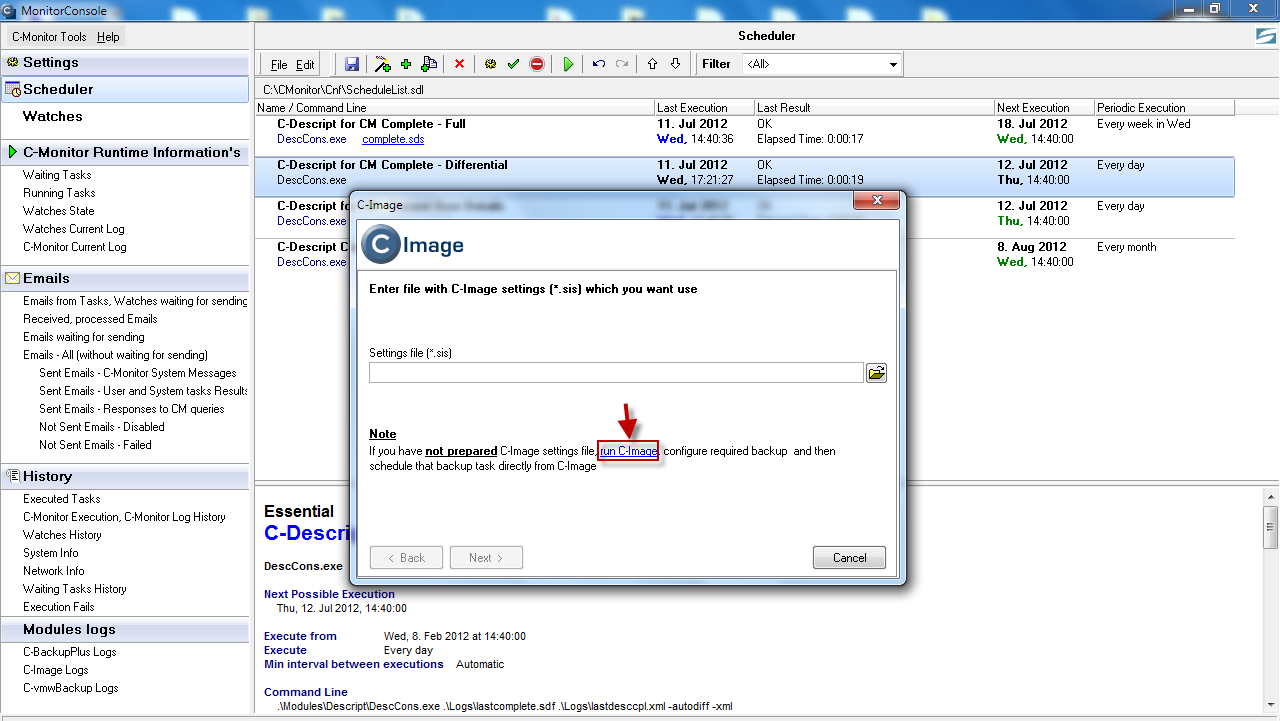Image resolution: width=1280 pixels, height=721 pixels.
Task: Click the green checkmark enable icon
Action: pyautogui.click(x=513, y=64)
